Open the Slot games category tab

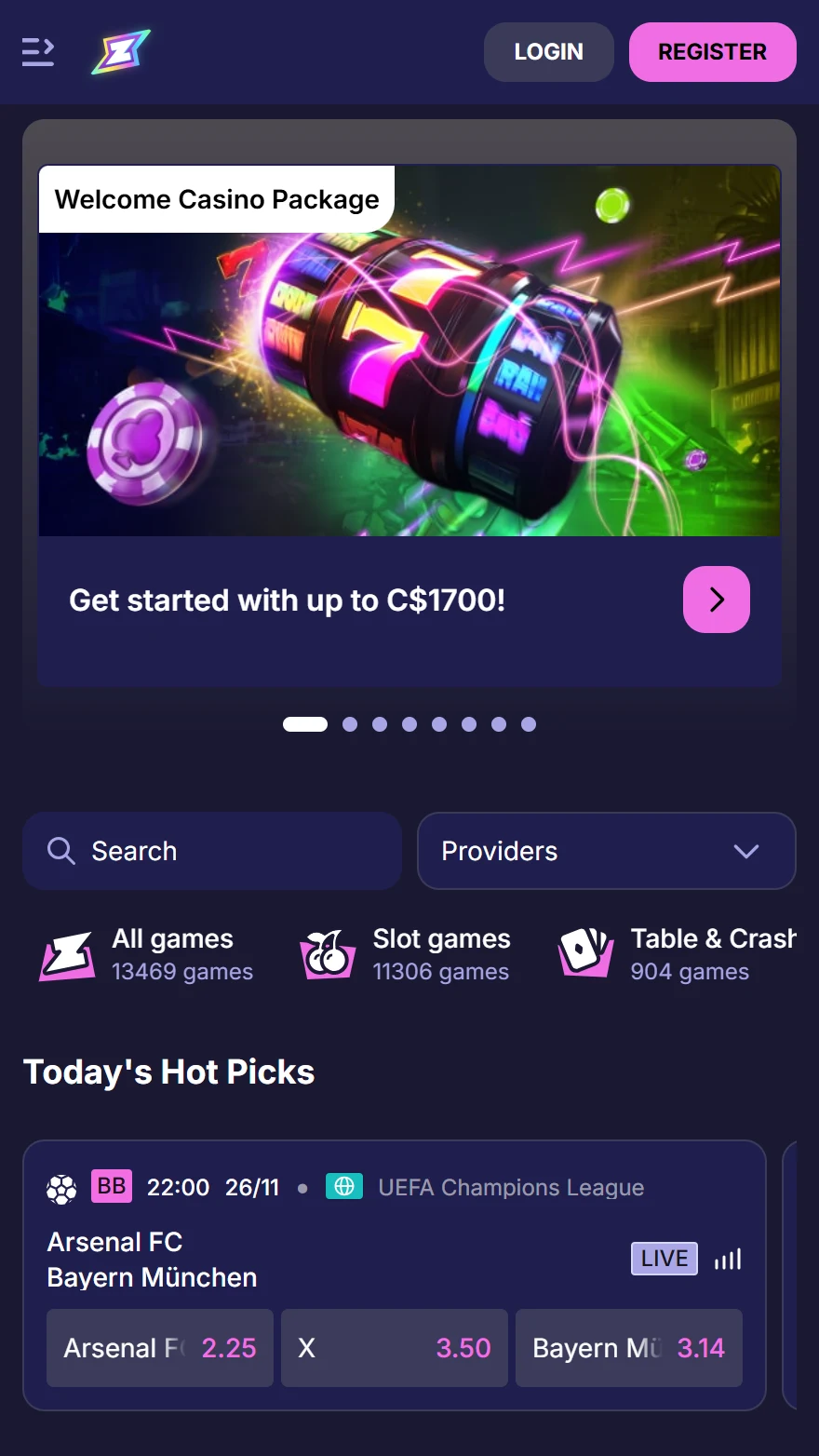406,955
